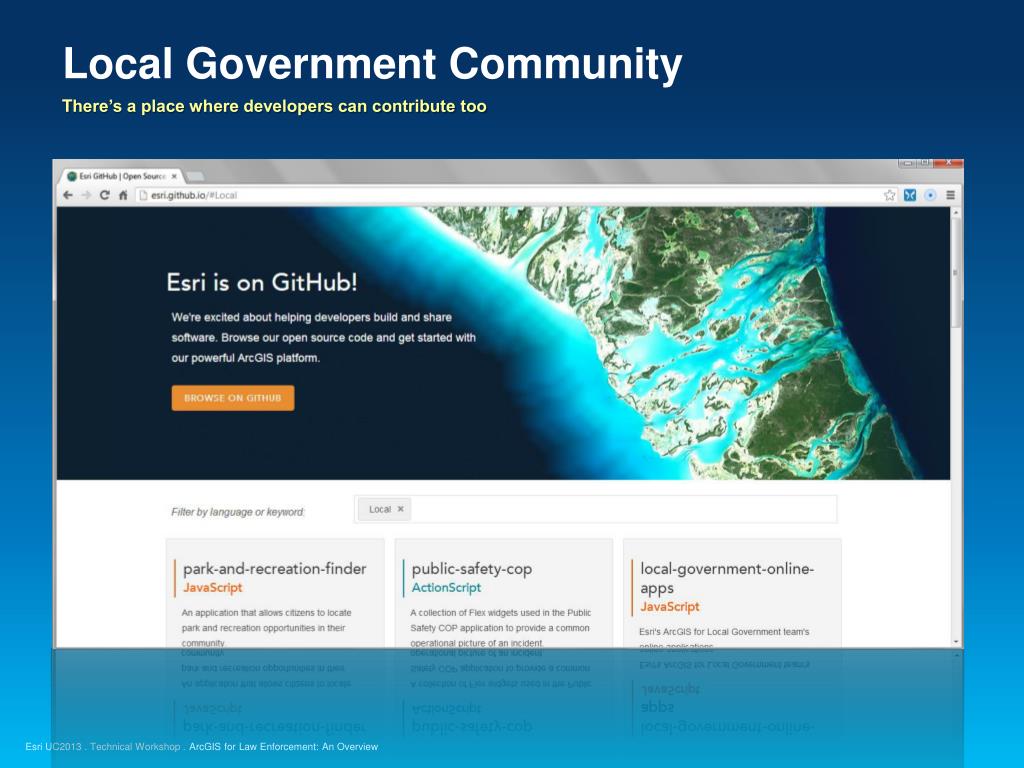Click the round blue extension icon
Viewport: 1024px width, 768px height.
coord(930,195)
